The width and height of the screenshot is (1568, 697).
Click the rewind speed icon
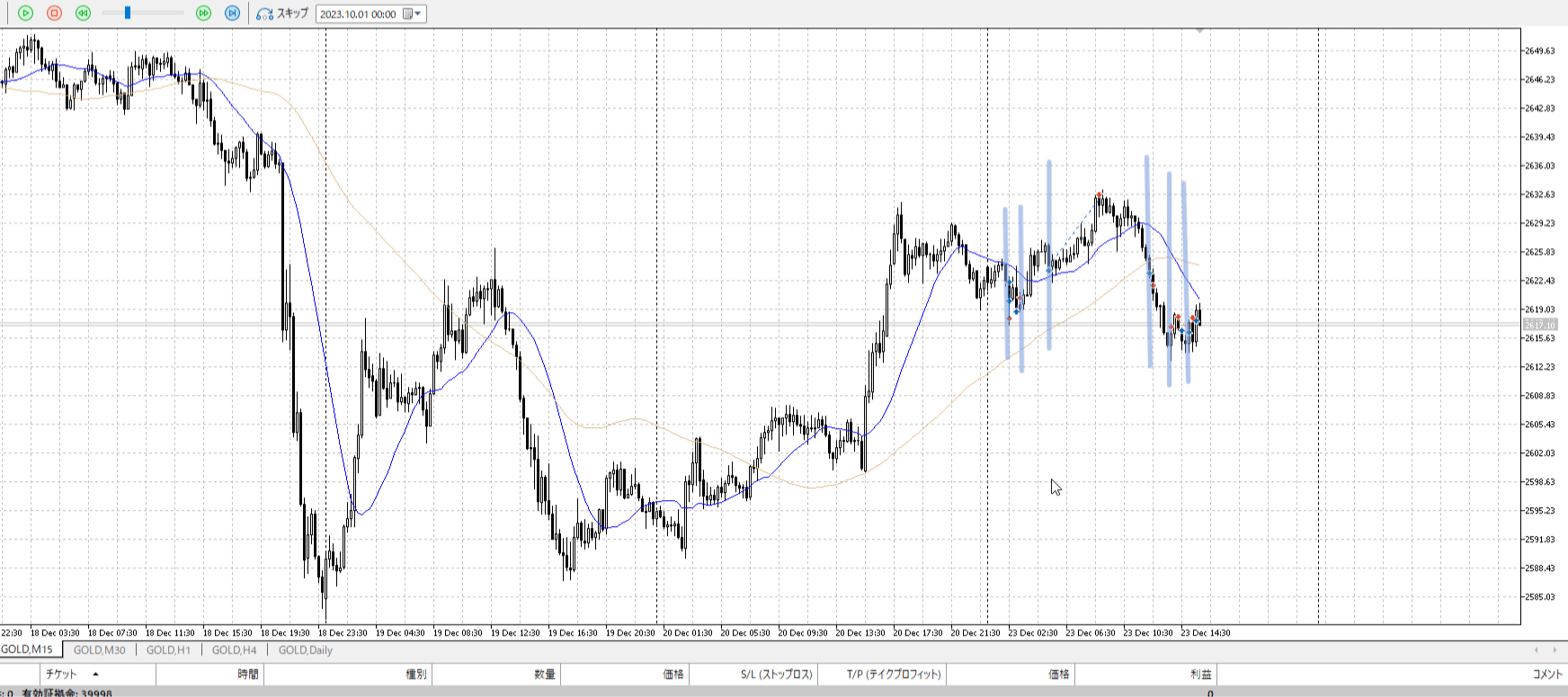83,13
